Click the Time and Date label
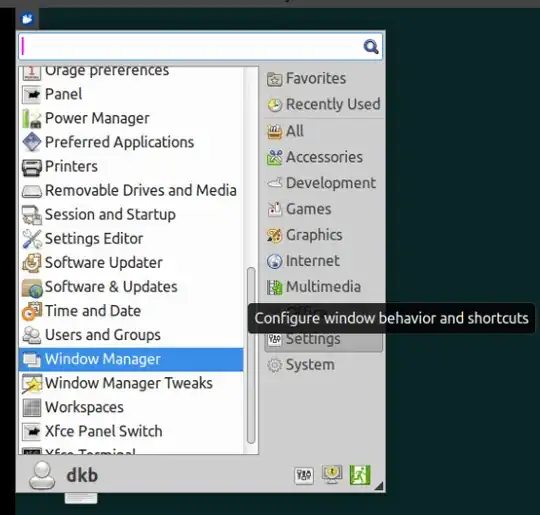This screenshot has width=540, height=515. pyautogui.click(x=93, y=311)
